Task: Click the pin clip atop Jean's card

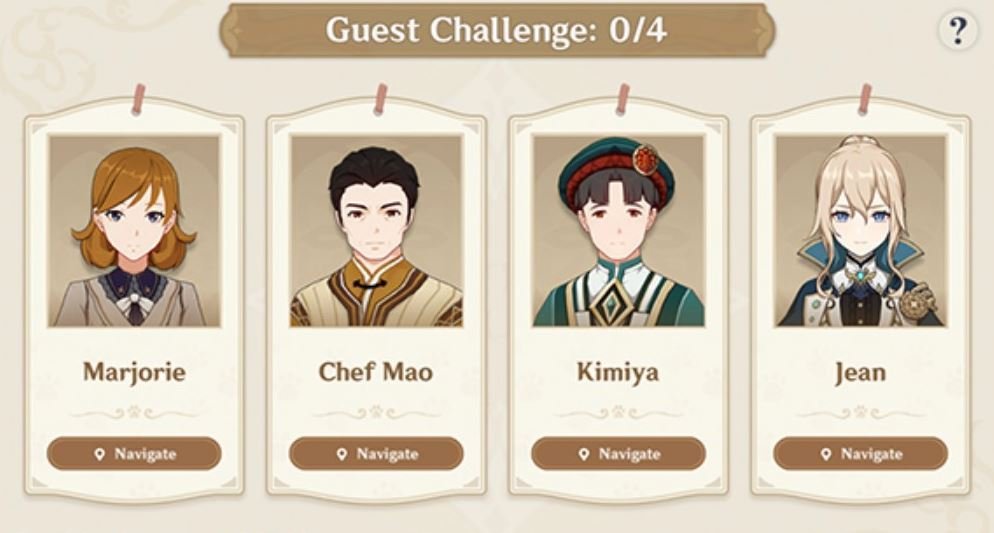Action: point(865,100)
